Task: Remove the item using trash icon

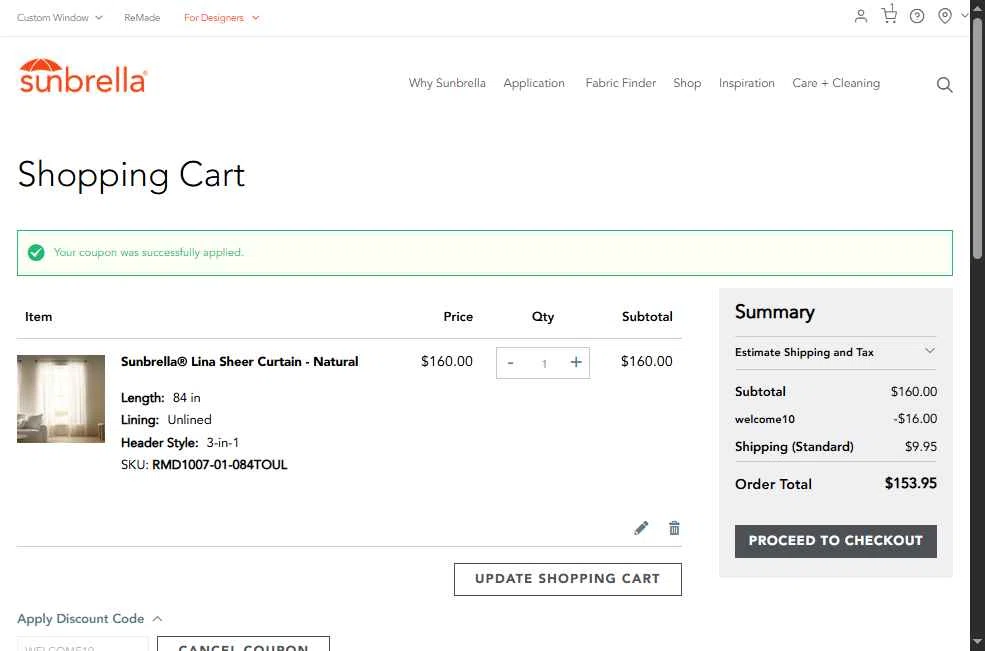Action: pos(674,528)
